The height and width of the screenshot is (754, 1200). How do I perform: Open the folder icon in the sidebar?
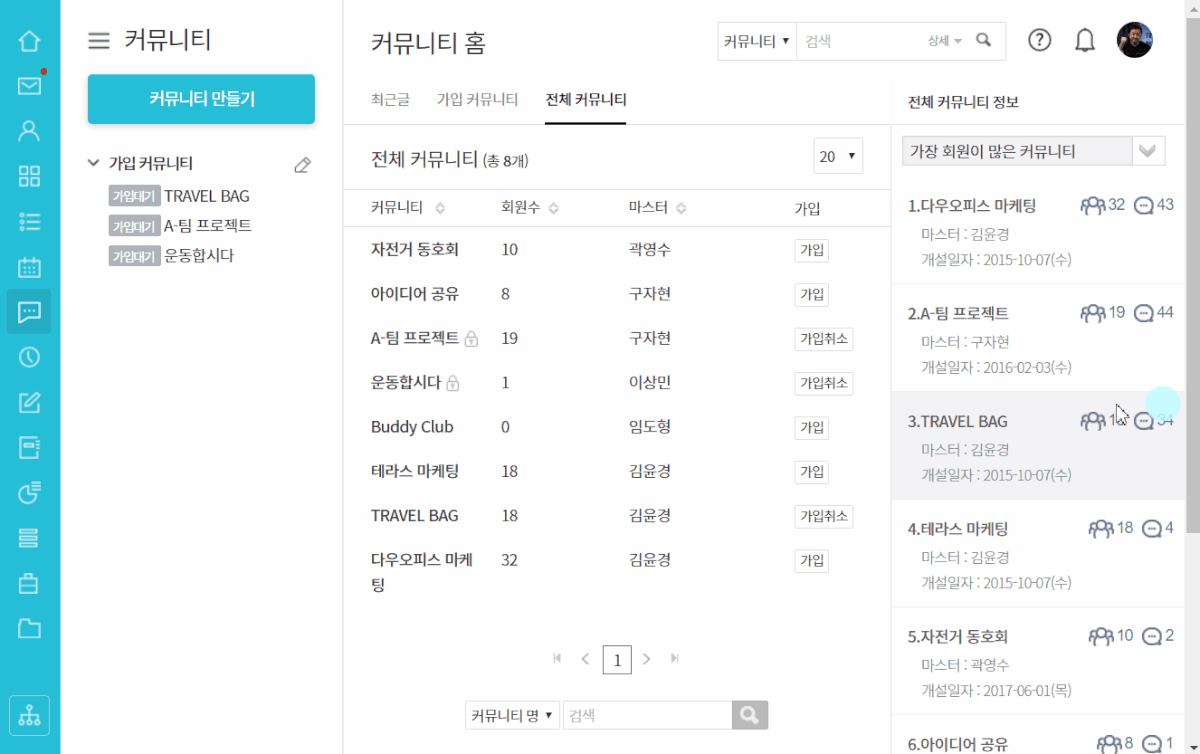(x=29, y=628)
